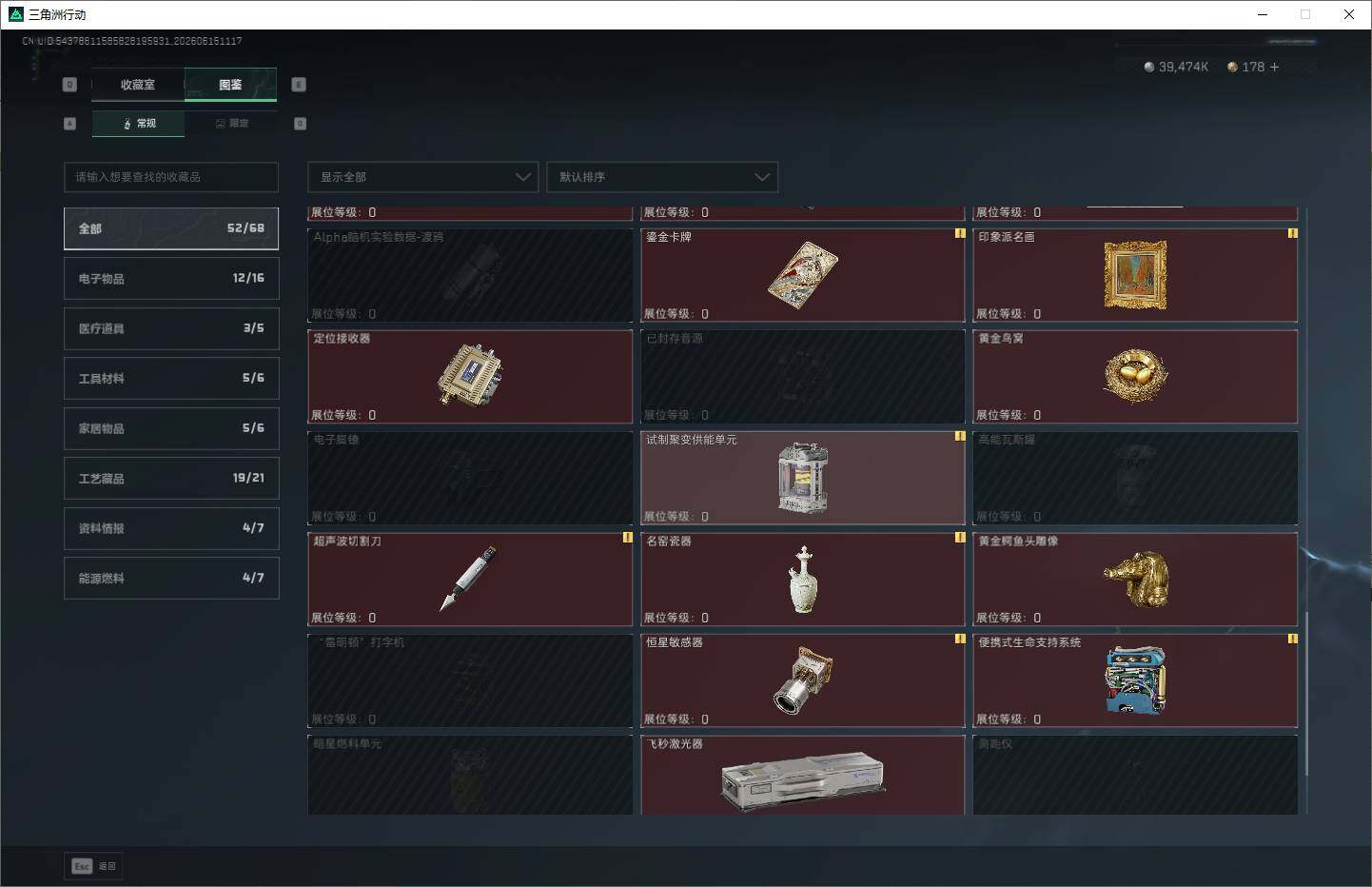Click the 展位等级: 0 label on 定位接收器
This screenshot has height=887, width=1372.
pos(343,415)
